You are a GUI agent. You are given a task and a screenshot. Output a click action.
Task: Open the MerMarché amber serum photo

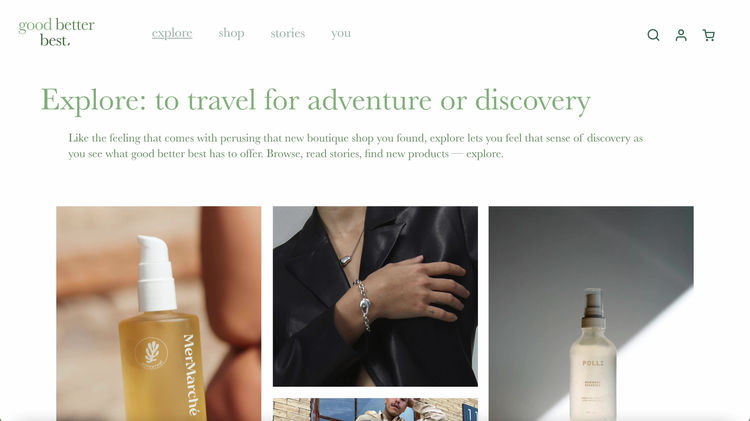pos(159,313)
